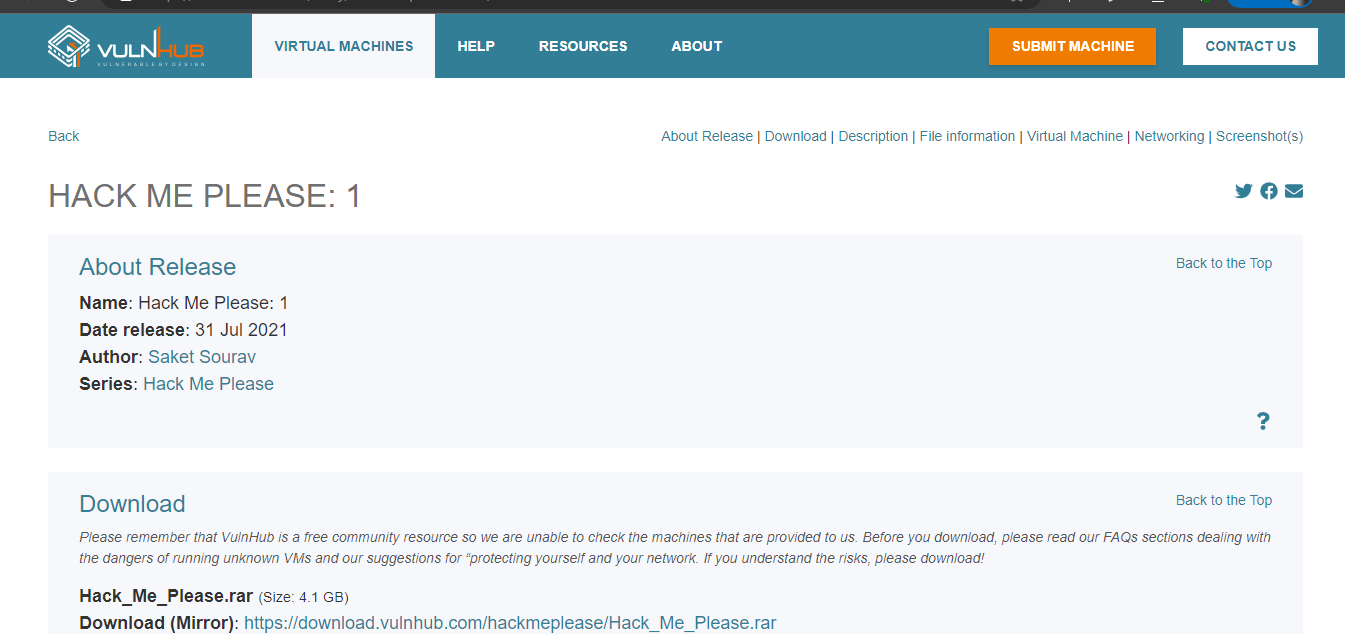The width and height of the screenshot is (1345, 634).
Task: Go to the Resources menu
Action: pyautogui.click(x=583, y=46)
